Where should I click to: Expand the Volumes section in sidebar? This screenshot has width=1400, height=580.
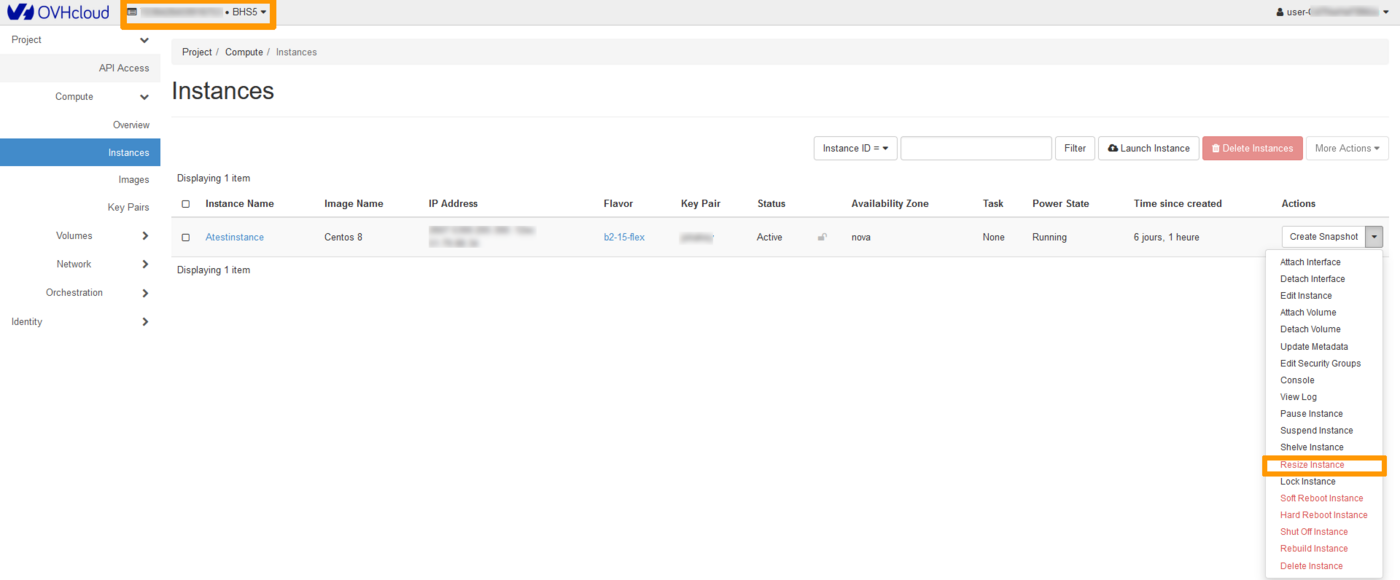[74, 235]
